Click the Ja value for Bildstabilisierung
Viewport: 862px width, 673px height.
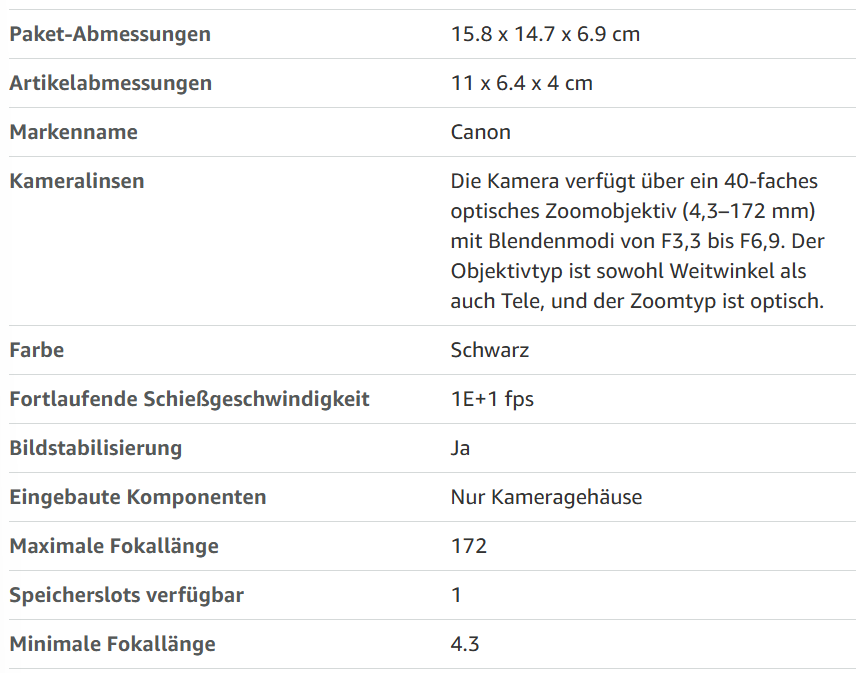tap(460, 448)
